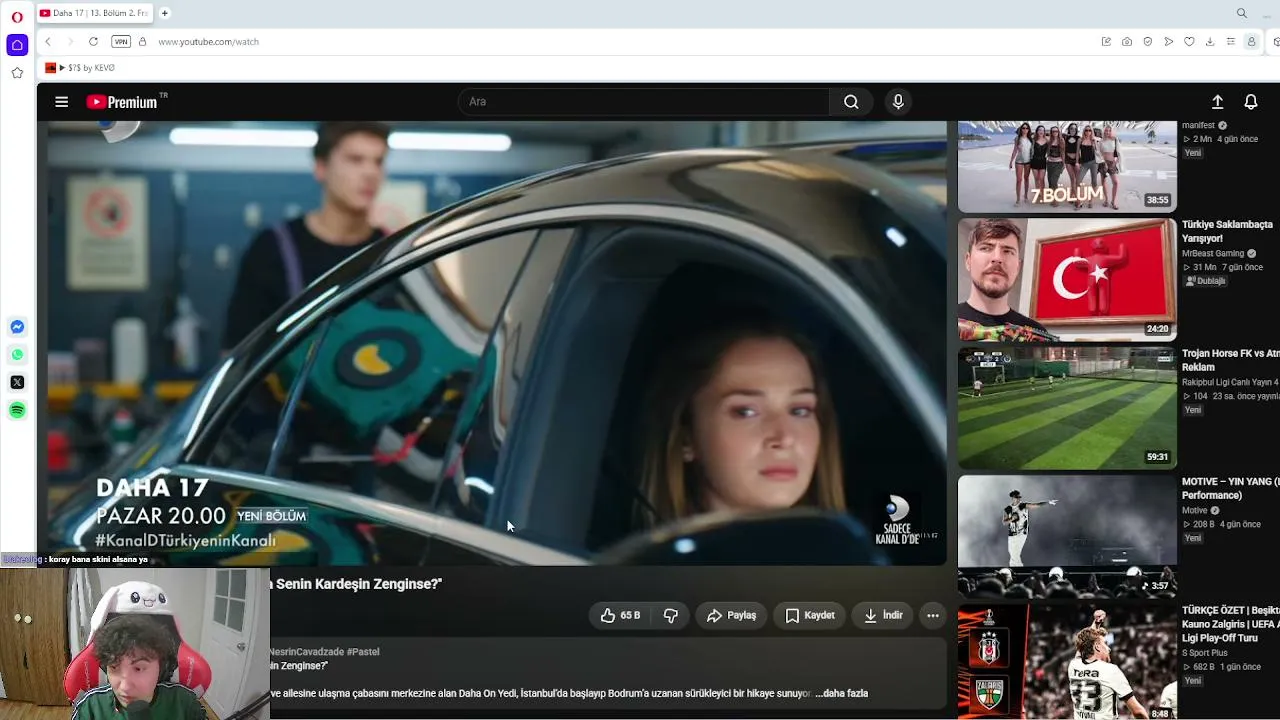
Task: Open the browser profile account icon
Action: (1251, 42)
